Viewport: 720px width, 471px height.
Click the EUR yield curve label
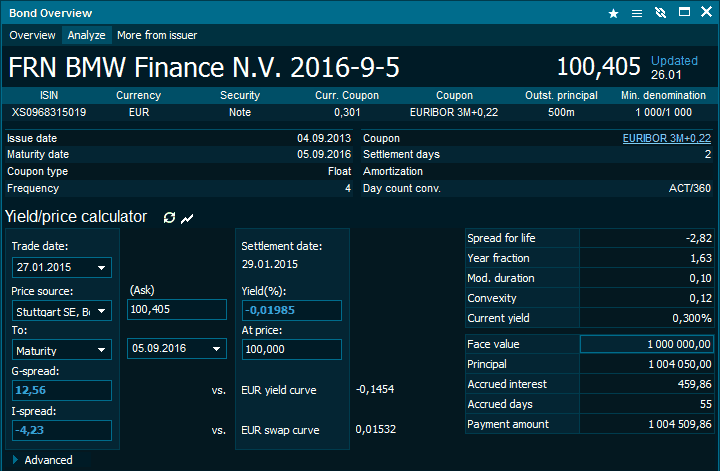(279, 390)
